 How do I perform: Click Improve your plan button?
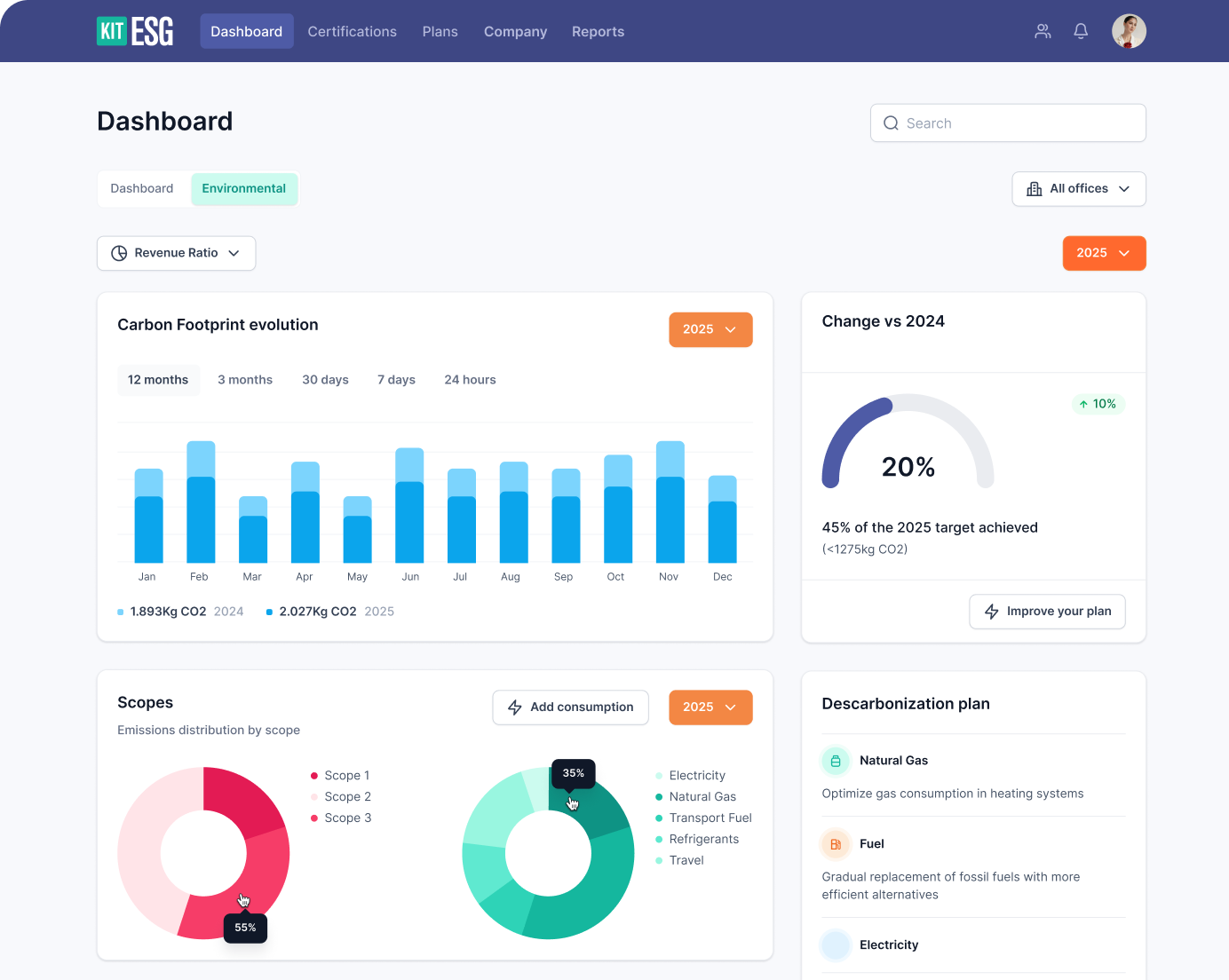coord(1047,612)
